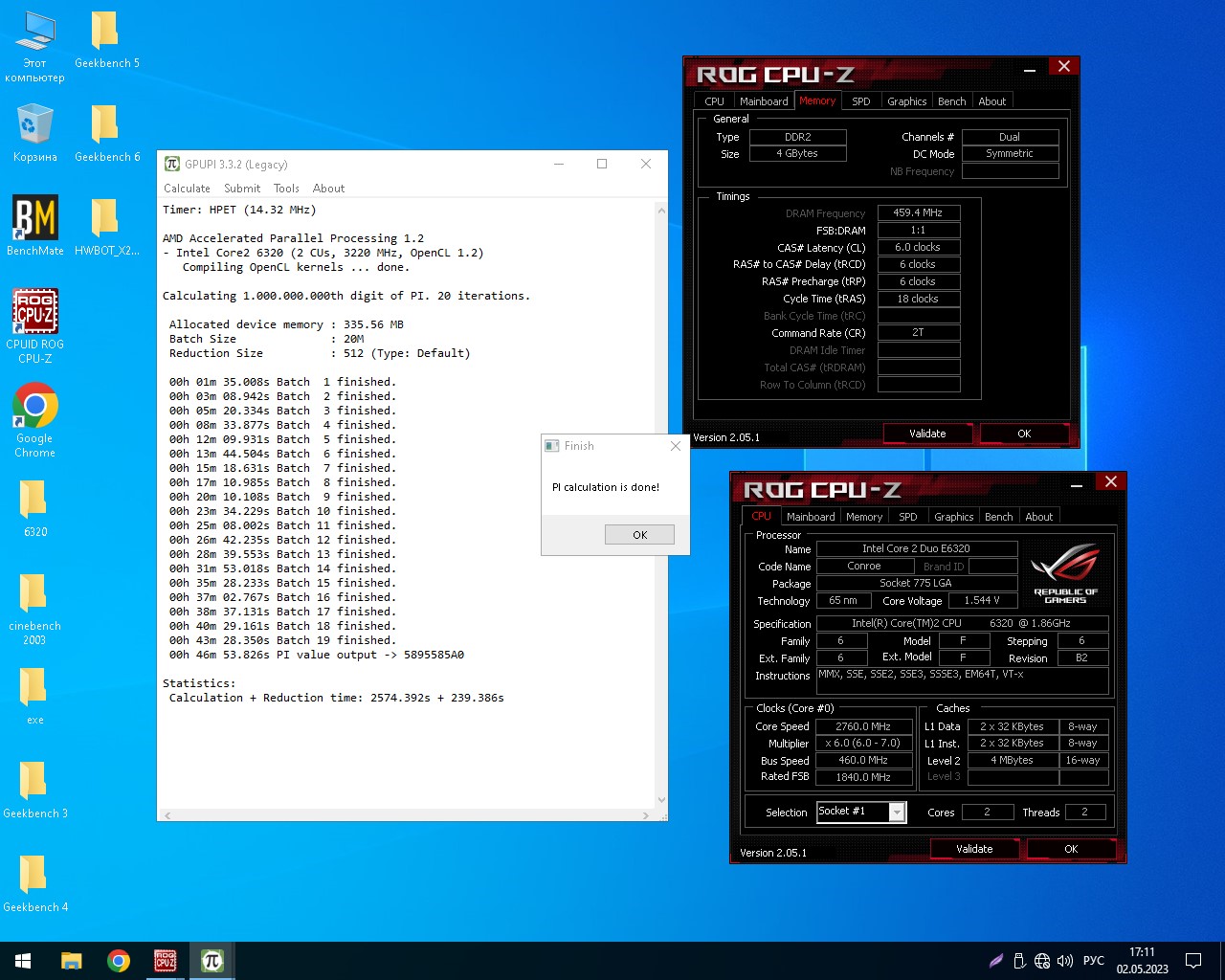Switch the РУС input language indicator
The width and height of the screenshot is (1225, 980).
(1094, 961)
